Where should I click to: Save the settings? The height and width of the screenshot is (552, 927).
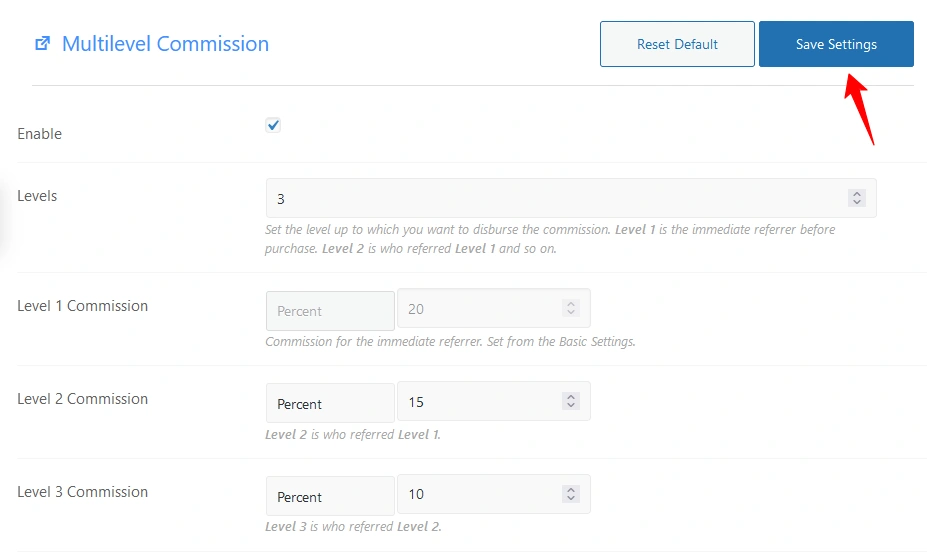click(x=836, y=44)
